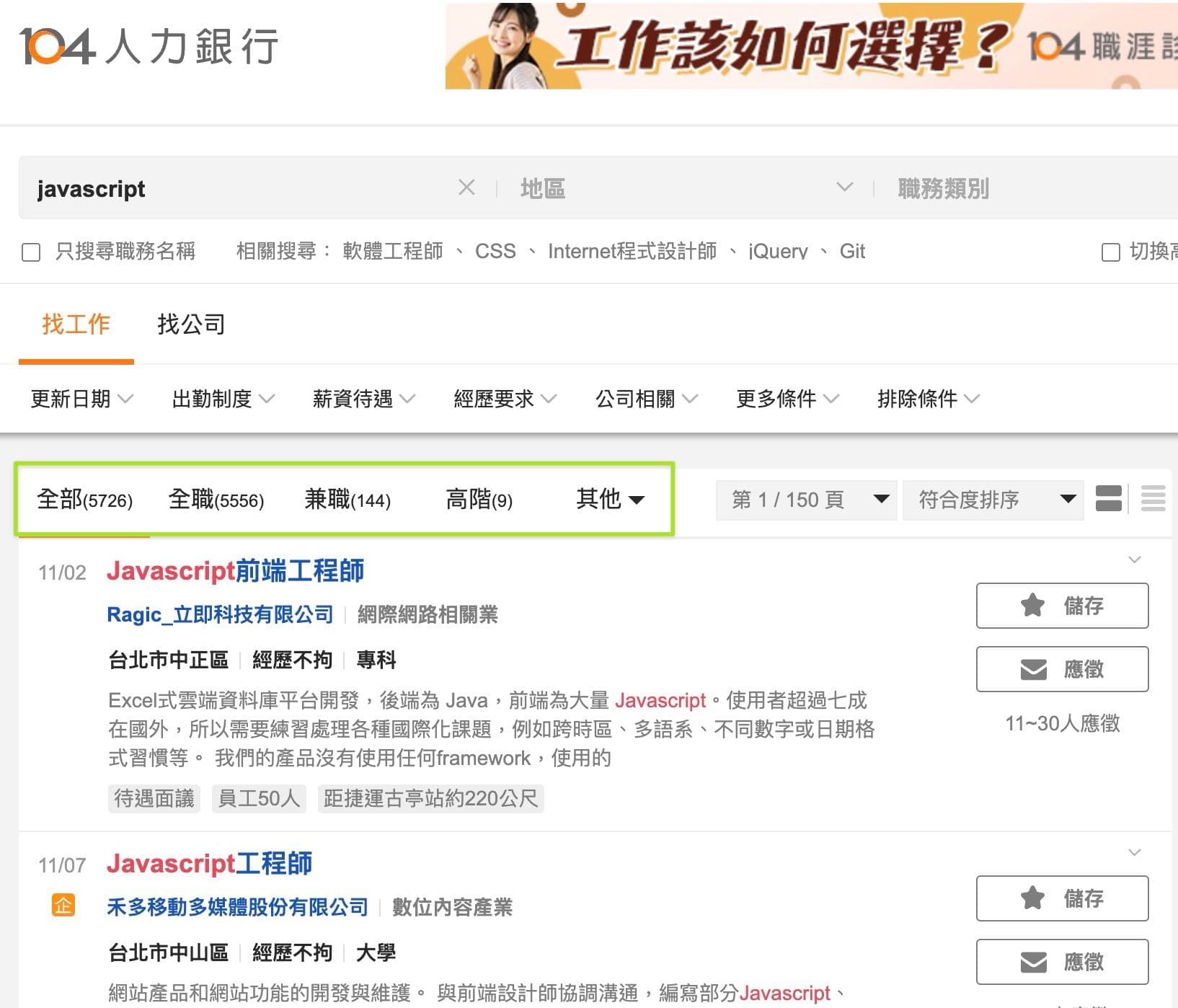Switch to the 找公司 tab
The width and height of the screenshot is (1178, 1008).
click(191, 324)
